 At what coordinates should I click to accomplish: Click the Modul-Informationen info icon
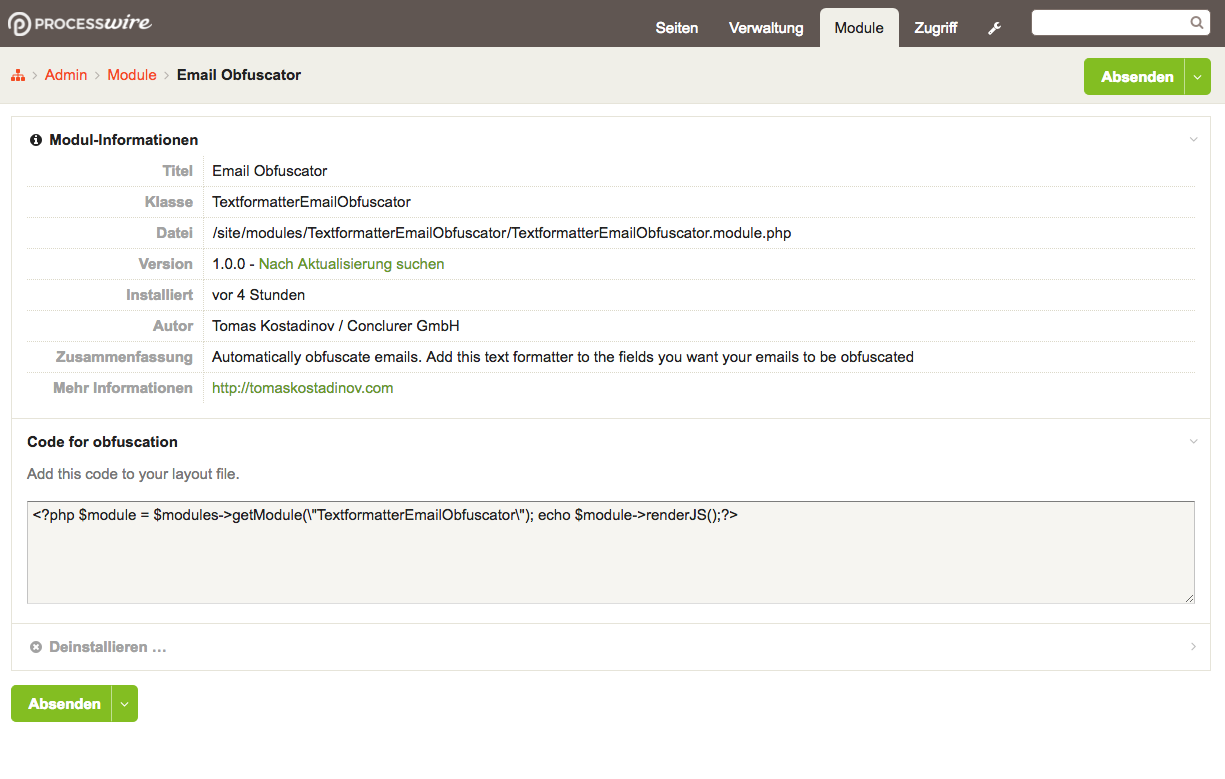click(36, 140)
